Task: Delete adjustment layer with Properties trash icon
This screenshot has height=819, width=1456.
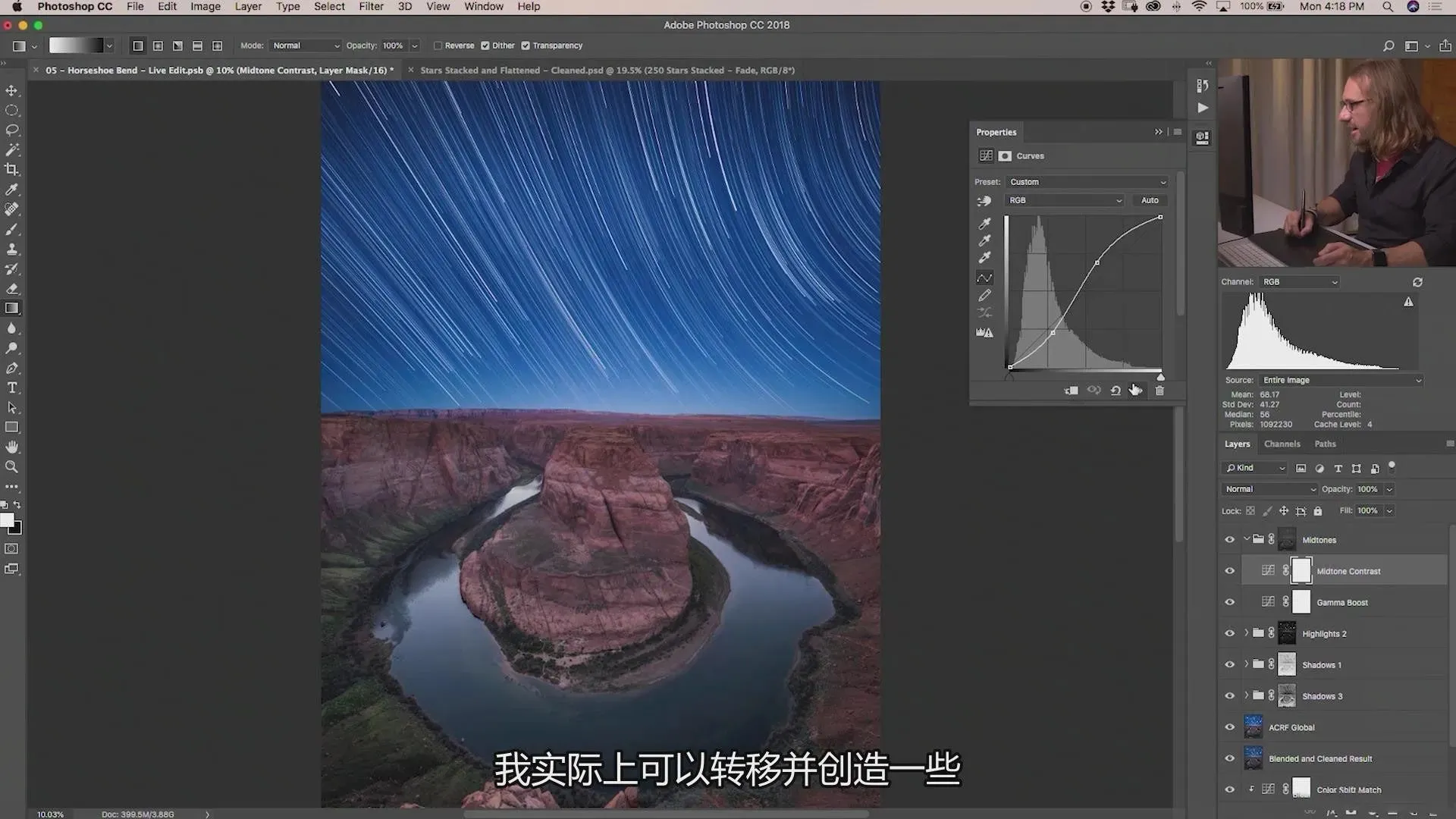Action: (x=1159, y=391)
